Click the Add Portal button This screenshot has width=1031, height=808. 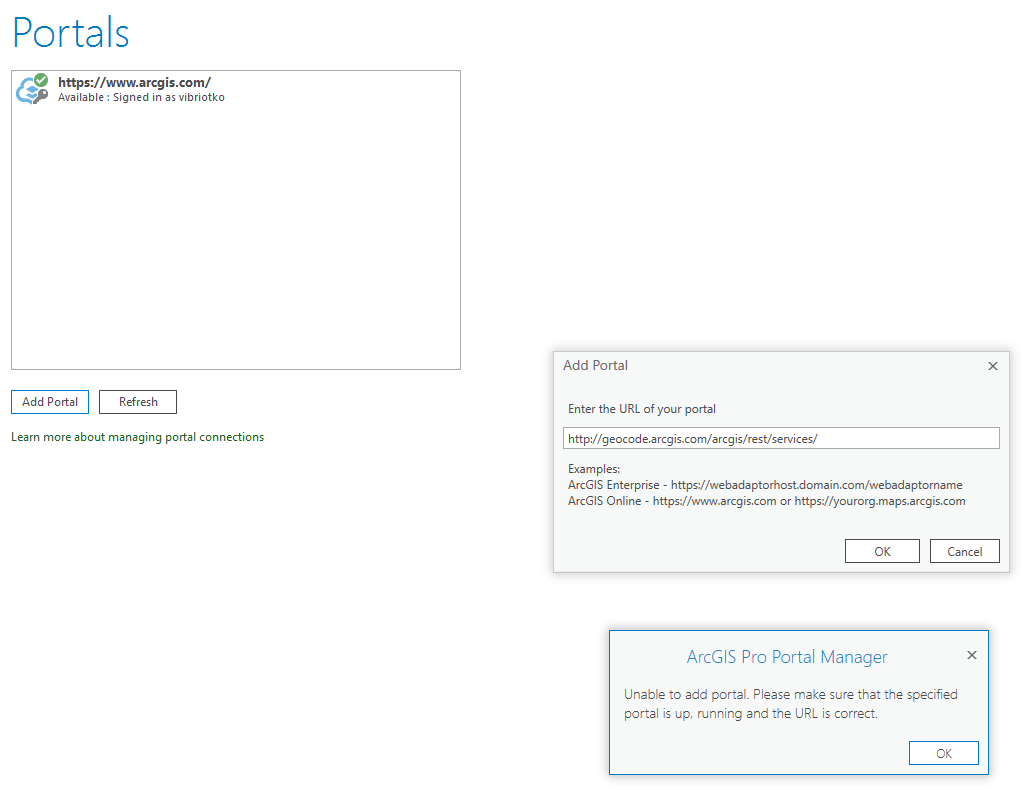pos(50,402)
